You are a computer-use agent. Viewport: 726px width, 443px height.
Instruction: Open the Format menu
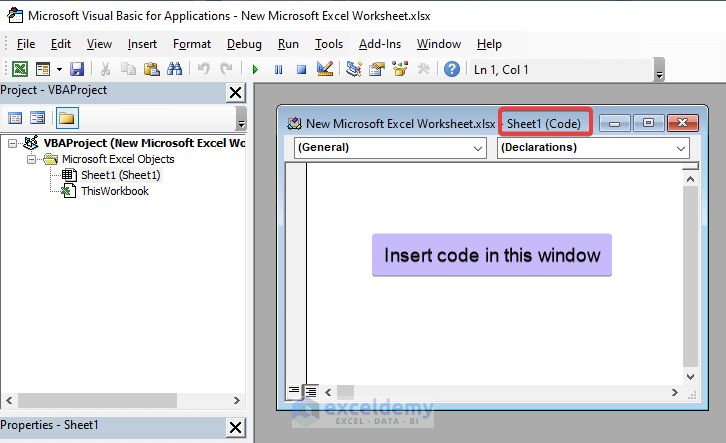(x=192, y=44)
